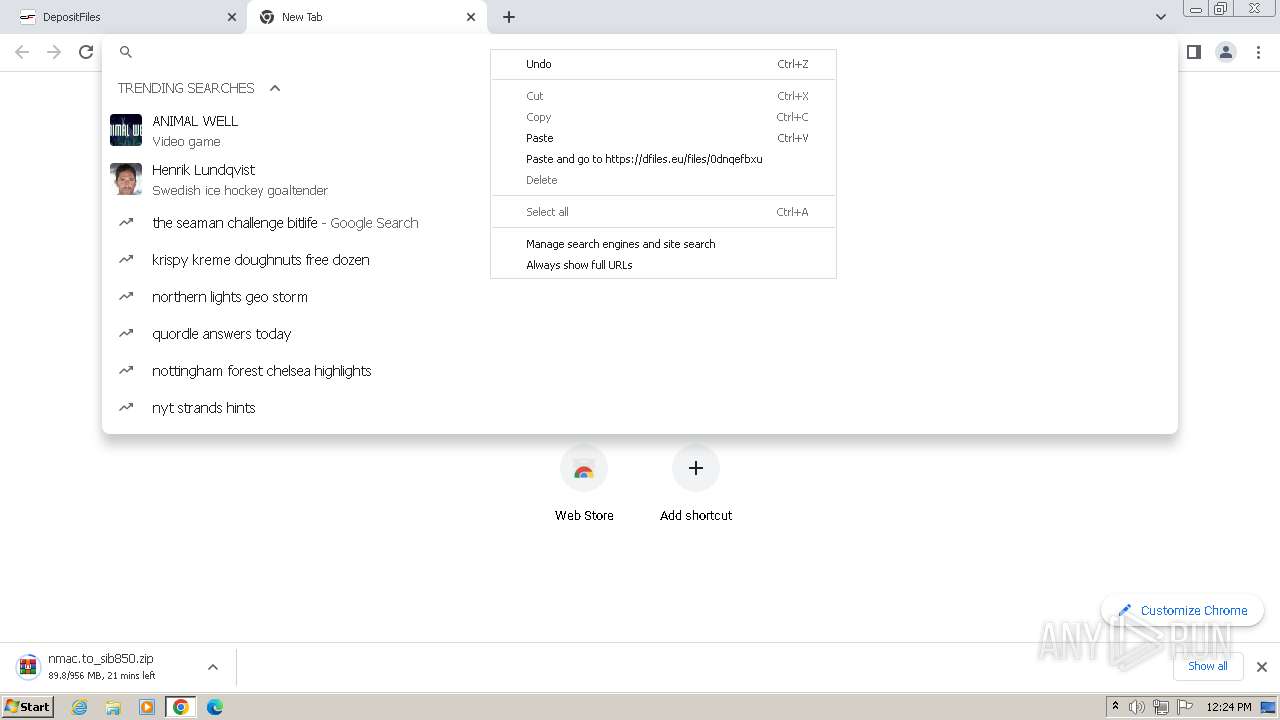The image size is (1280, 720).
Task: Click the Customize Chrome button
Action: 1183,610
